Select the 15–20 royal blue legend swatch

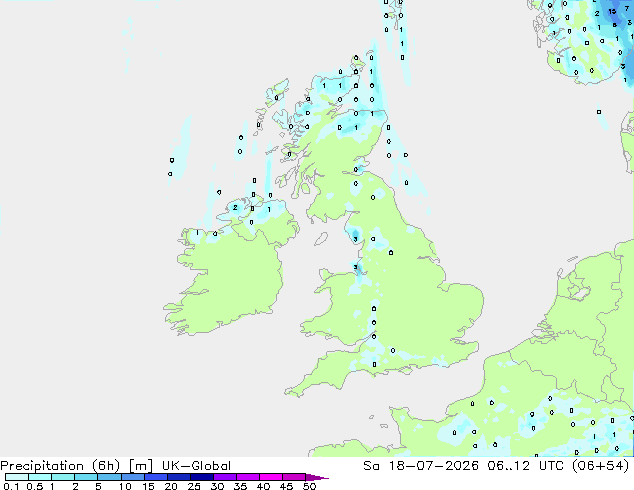(x=156, y=477)
